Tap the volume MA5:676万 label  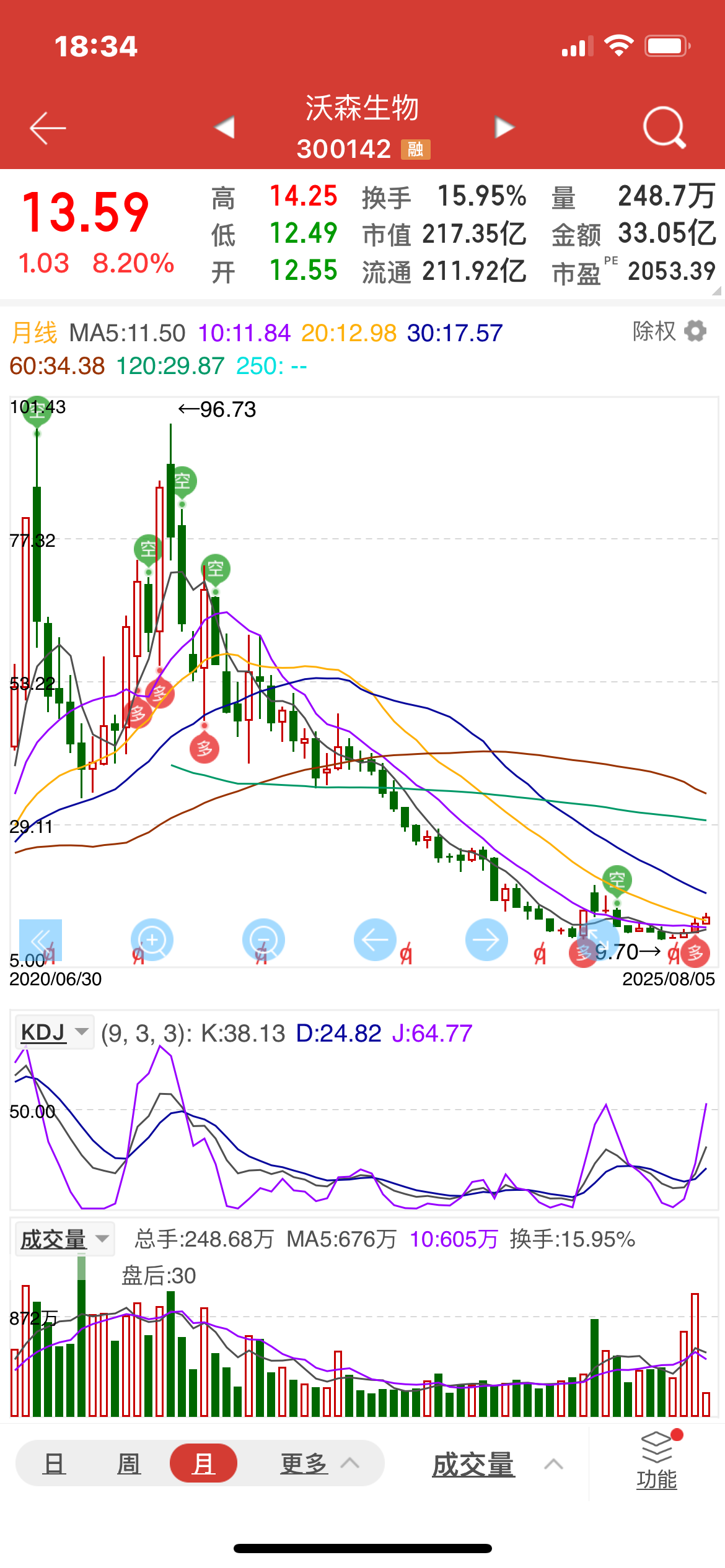tap(341, 1239)
